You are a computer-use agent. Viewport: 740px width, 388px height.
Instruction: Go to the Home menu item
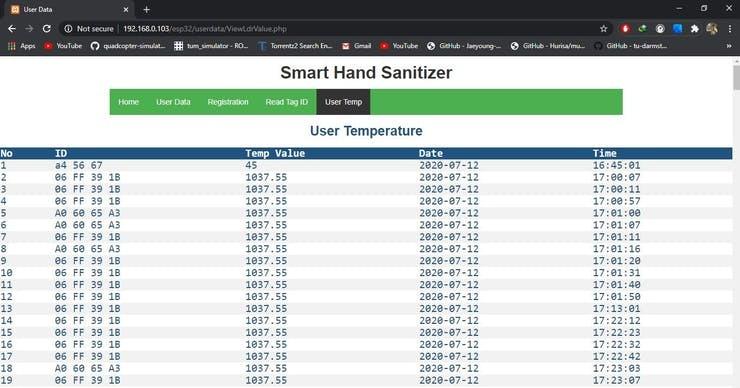[128, 102]
